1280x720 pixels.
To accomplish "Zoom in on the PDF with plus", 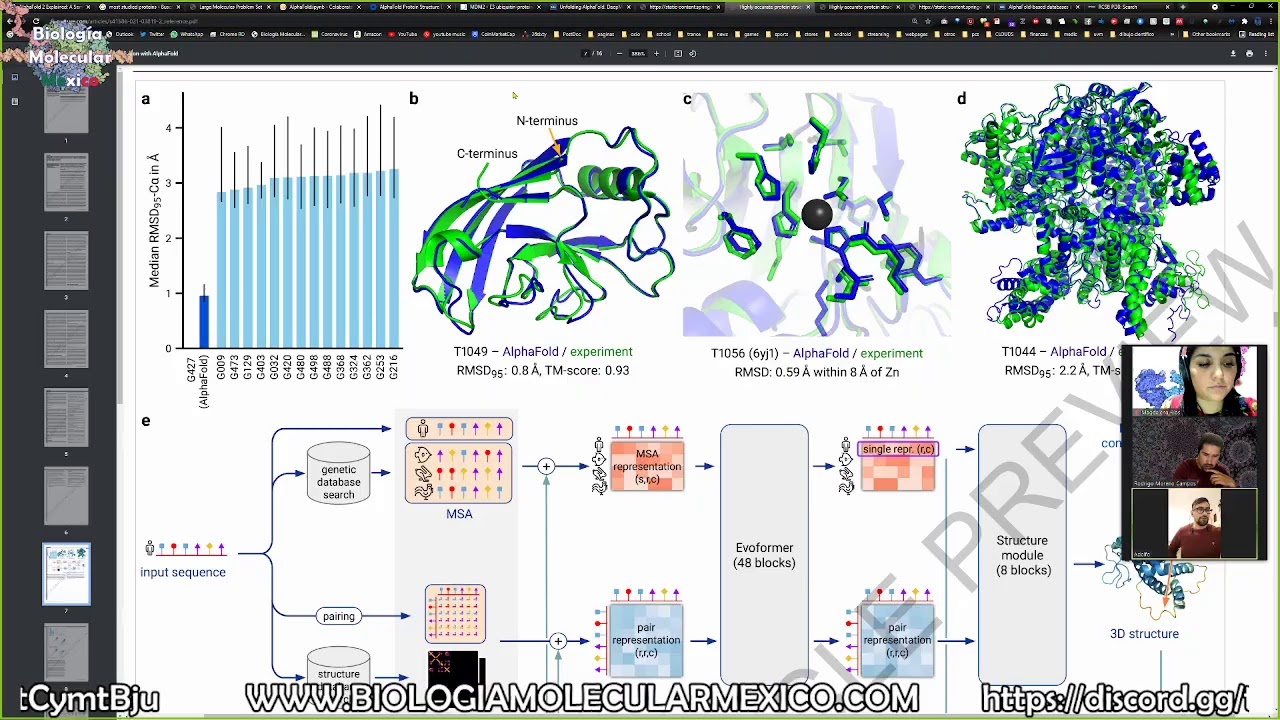I will coord(656,53).
